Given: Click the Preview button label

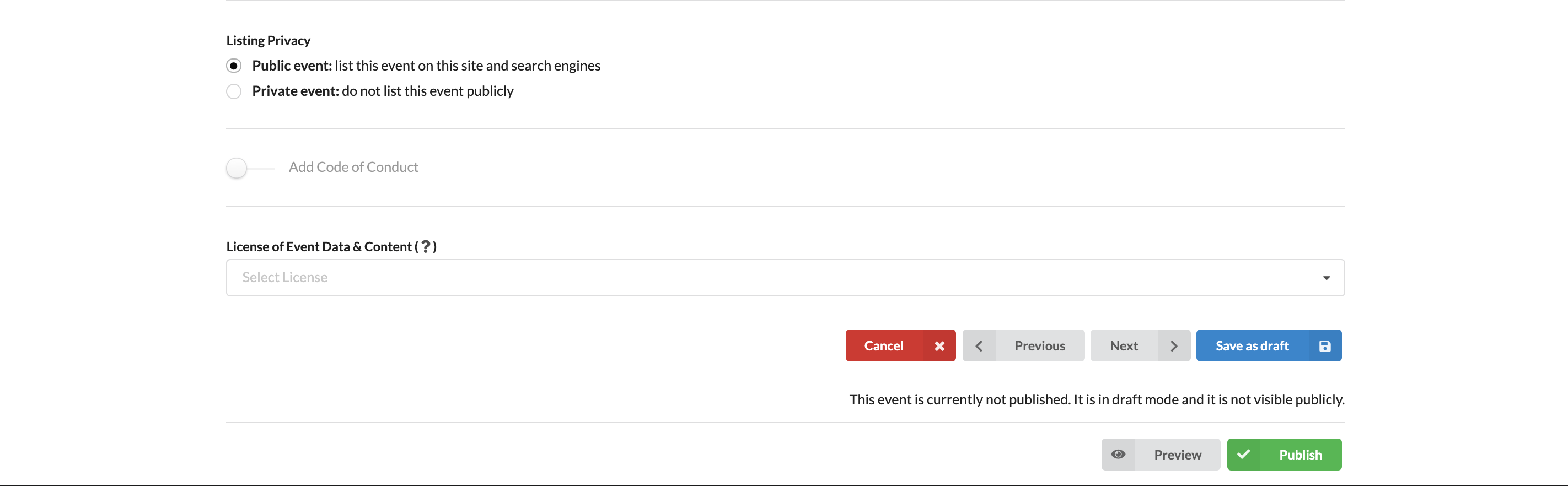Looking at the screenshot, I should coord(1177,455).
